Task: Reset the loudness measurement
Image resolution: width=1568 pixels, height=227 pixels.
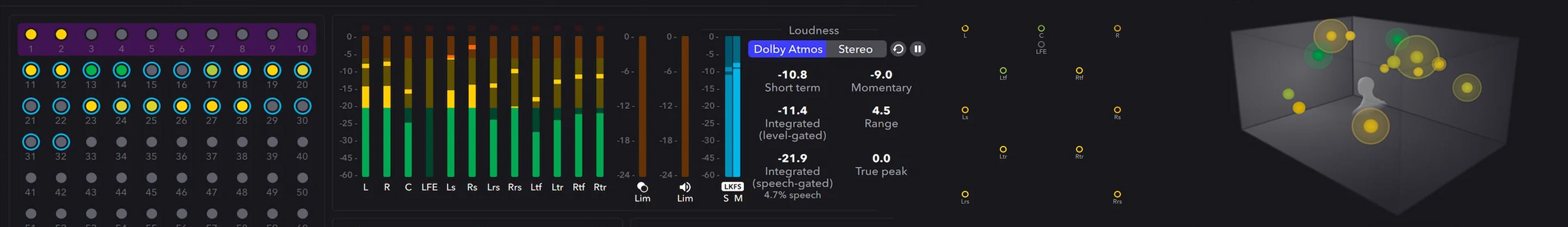Action: coord(898,49)
